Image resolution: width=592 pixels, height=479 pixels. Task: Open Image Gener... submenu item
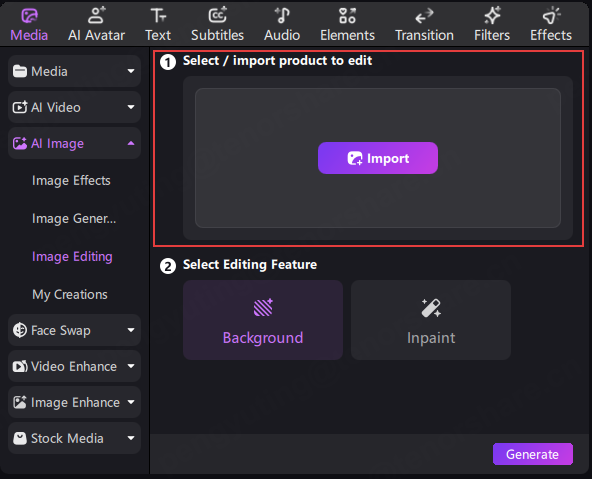[74, 219]
